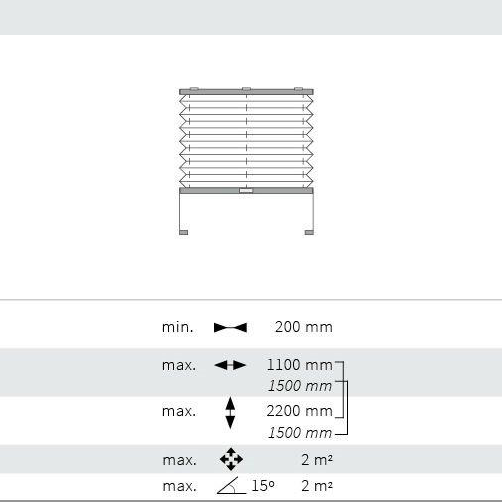Select the 200 mm minimum width value
Image resolution: width=502 pixels, height=502 pixels.
[304, 327]
